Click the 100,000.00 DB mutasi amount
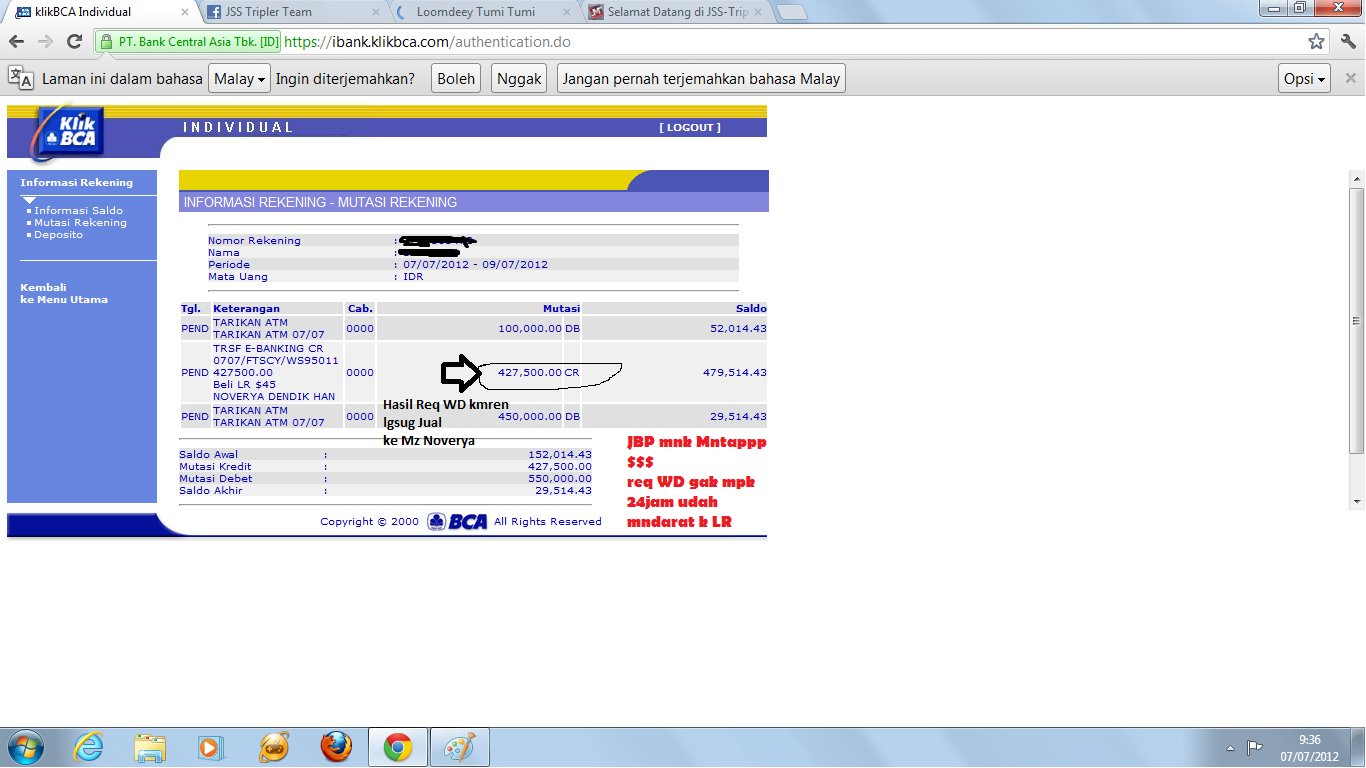The height and width of the screenshot is (768, 1366). [x=539, y=328]
